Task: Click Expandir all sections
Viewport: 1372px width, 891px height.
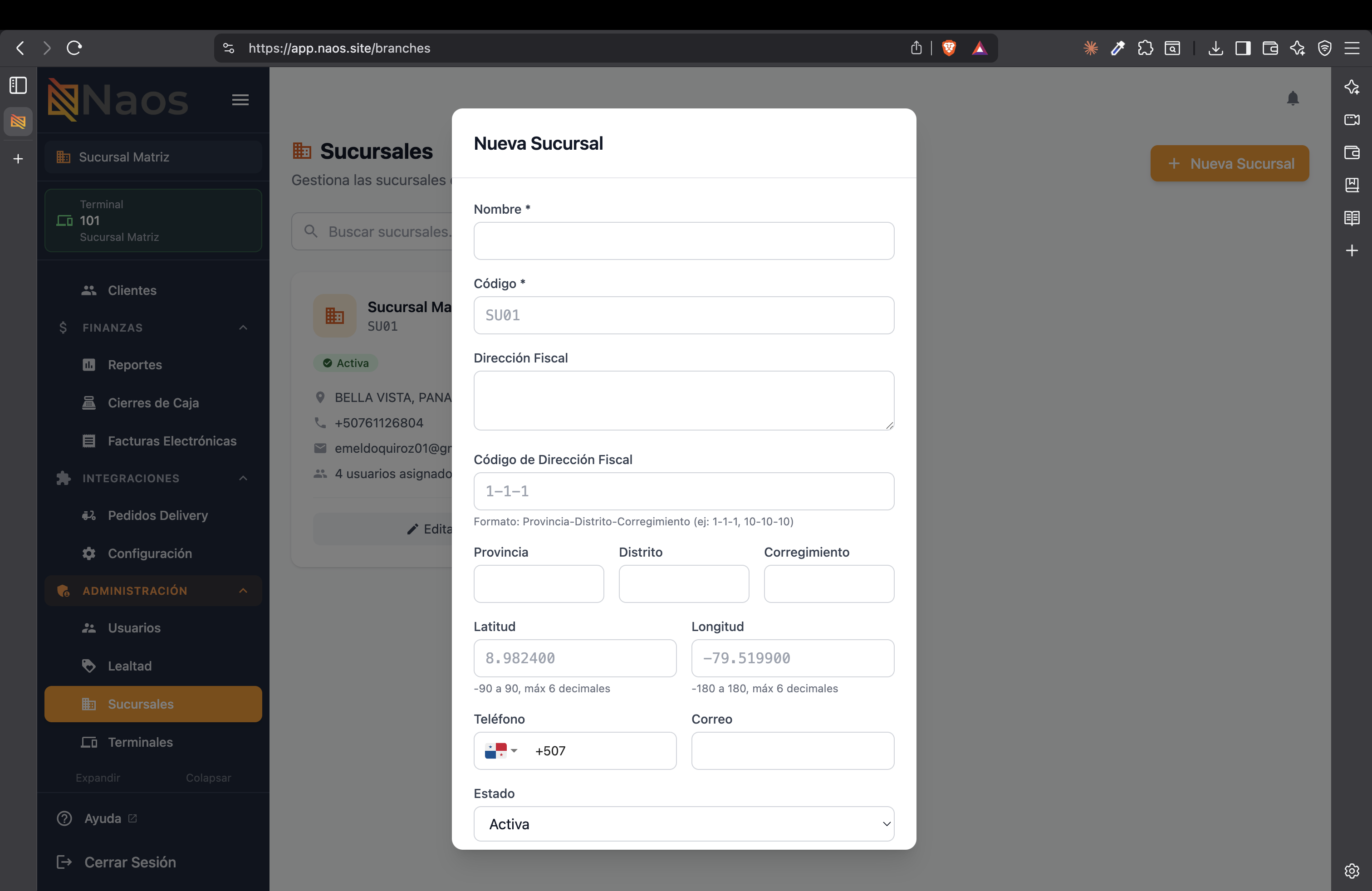Action: pos(98,778)
